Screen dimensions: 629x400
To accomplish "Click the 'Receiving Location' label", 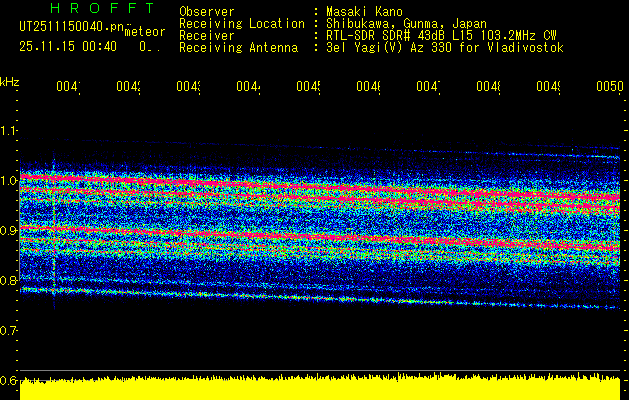I will point(242,24).
